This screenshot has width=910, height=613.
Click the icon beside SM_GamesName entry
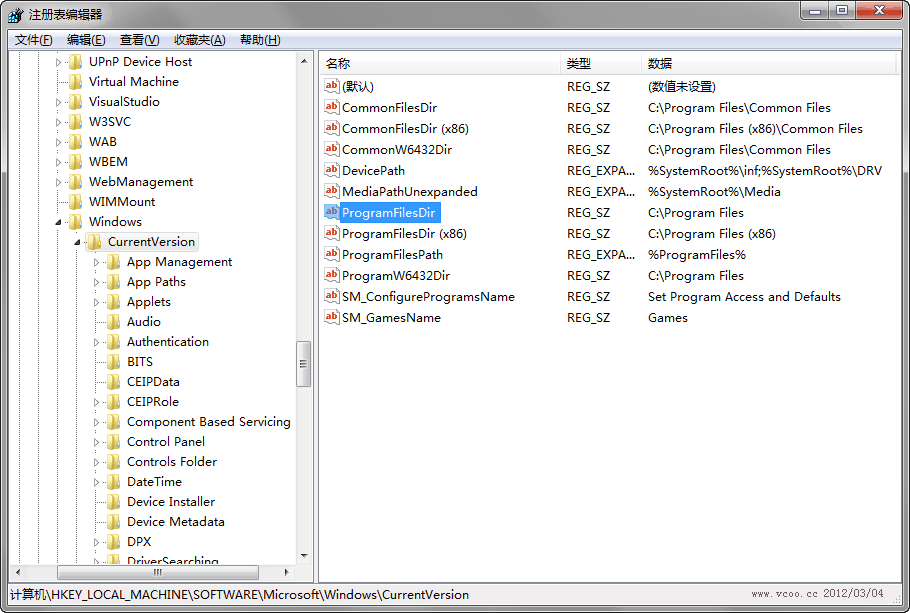tap(332, 317)
